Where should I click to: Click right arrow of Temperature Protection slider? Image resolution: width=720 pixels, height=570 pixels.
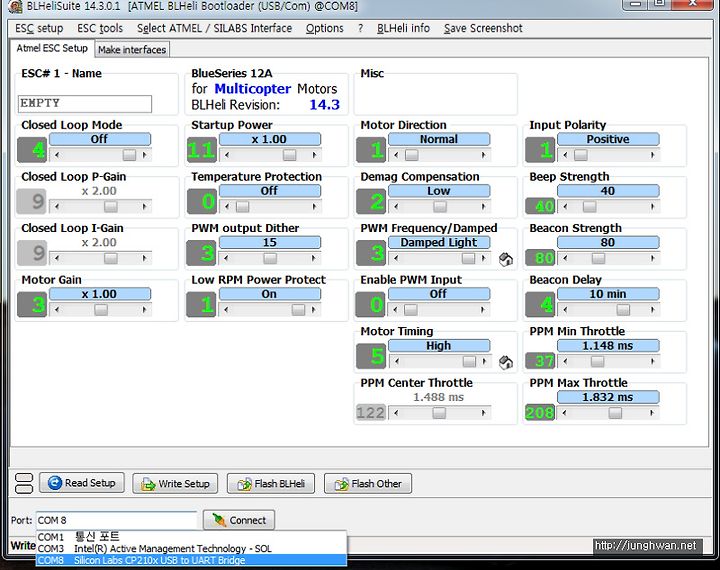(315, 207)
